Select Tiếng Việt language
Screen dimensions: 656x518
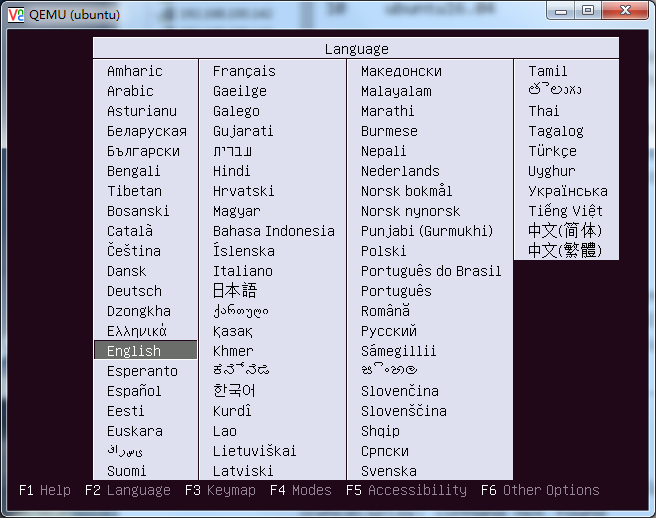[x=565, y=210]
